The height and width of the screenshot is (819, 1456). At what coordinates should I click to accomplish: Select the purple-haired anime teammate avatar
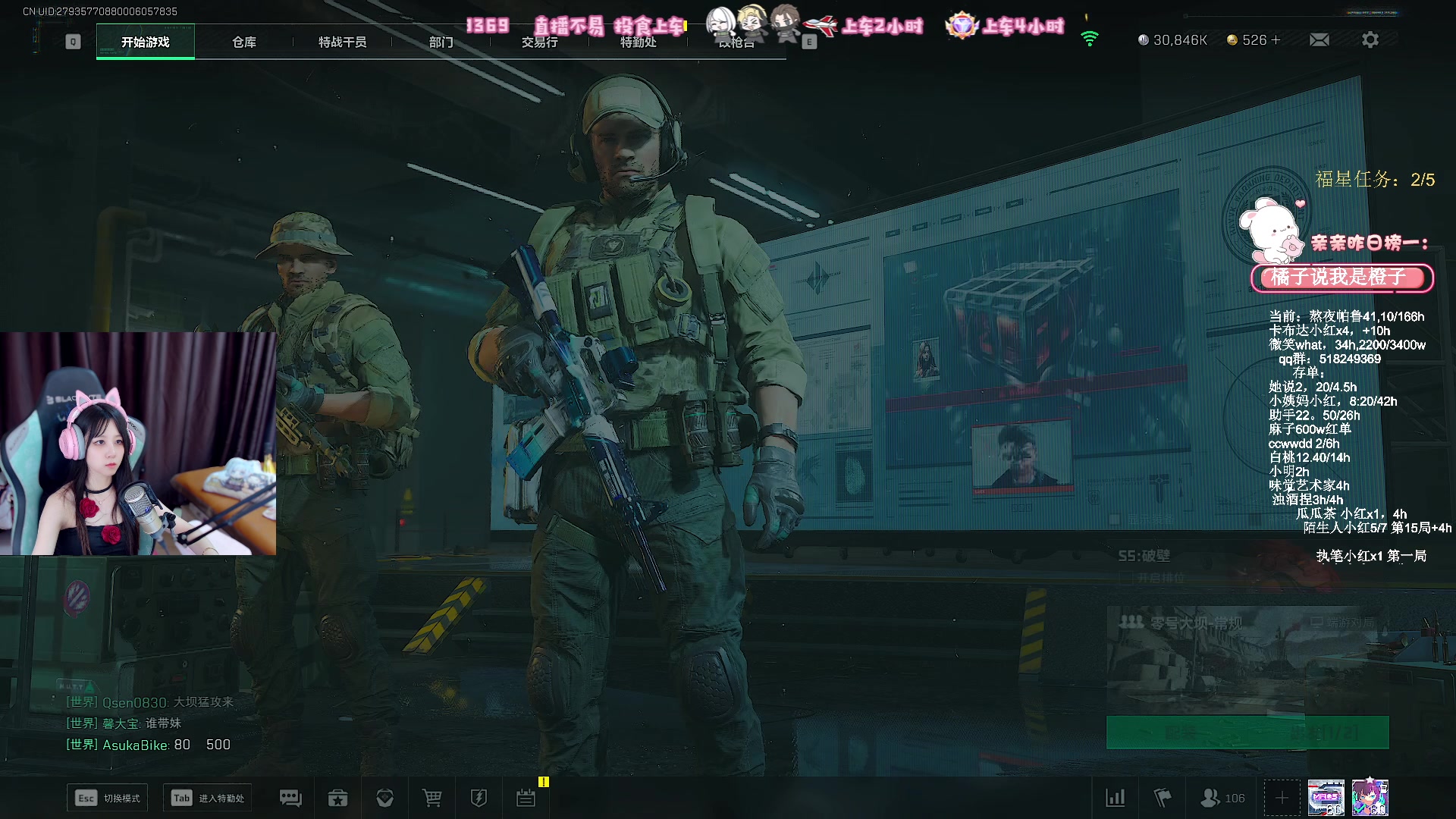click(1370, 798)
